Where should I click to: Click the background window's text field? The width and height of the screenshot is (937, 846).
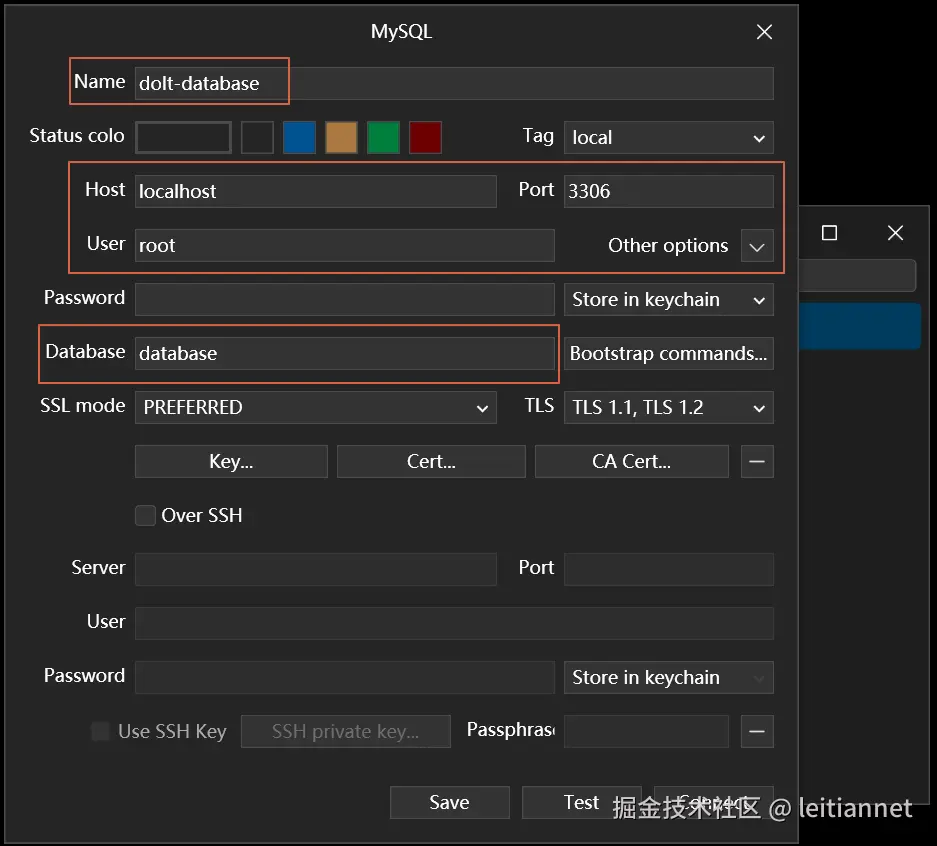[x=858, y=275]
